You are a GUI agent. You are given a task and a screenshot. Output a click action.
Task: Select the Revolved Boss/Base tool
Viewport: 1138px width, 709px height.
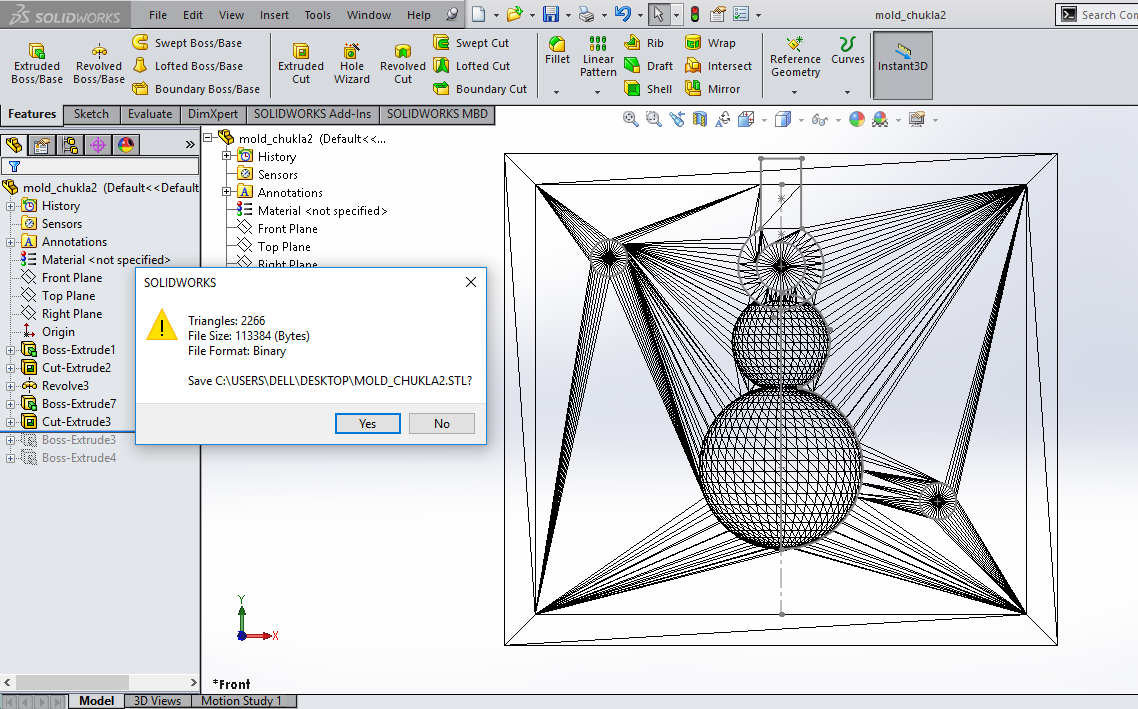point(99,64)
